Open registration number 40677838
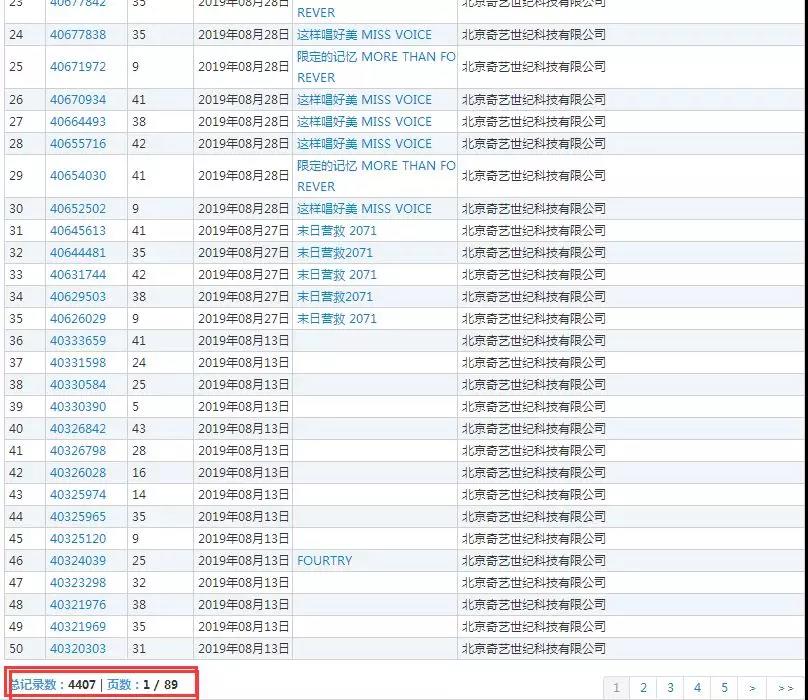This screenshot has width=808, height=700. [x=78, y=35]
